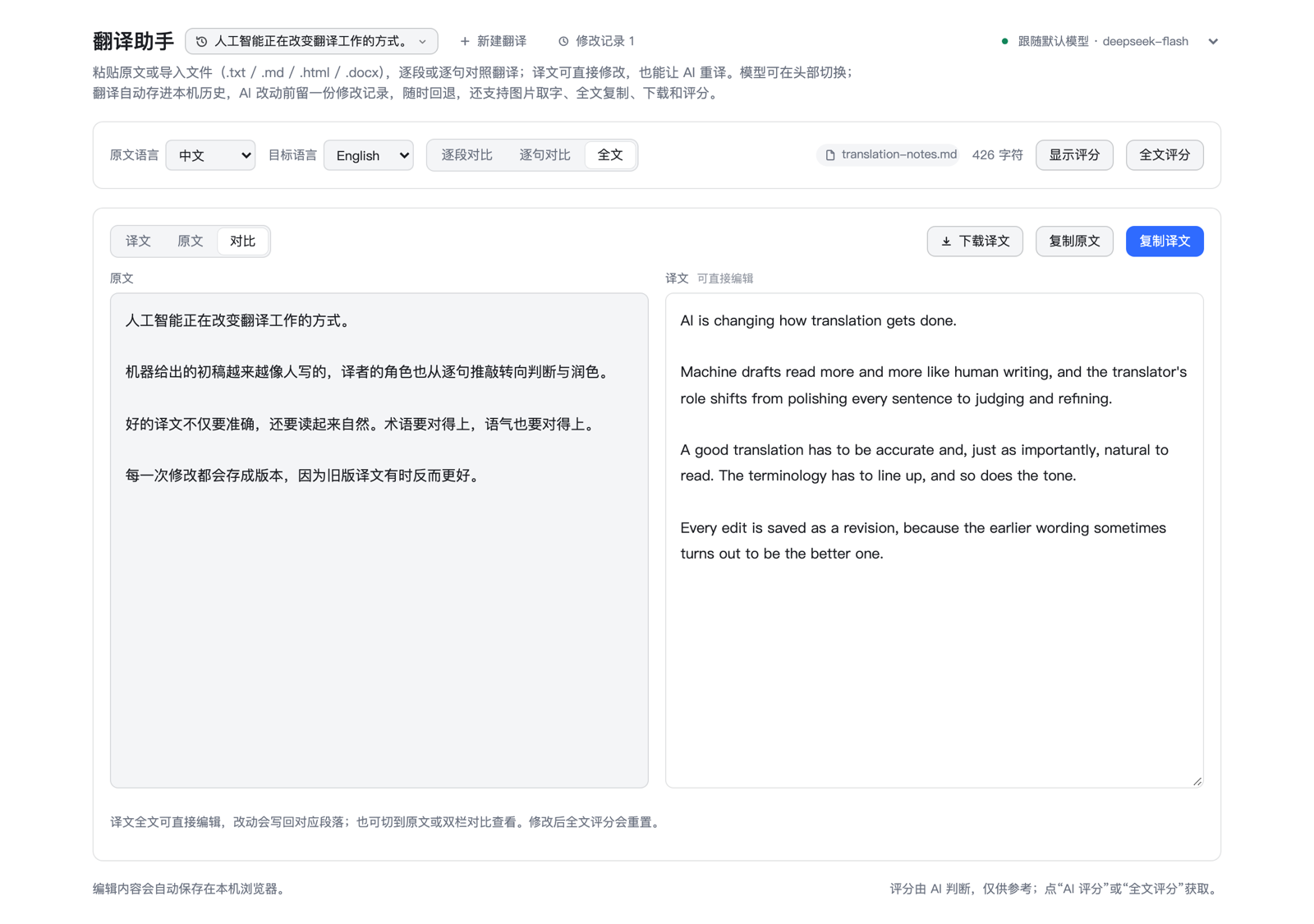Click the 全文评分 button
The height and width of the screenshot is (924, 1314).
[x=1165, y=155]
